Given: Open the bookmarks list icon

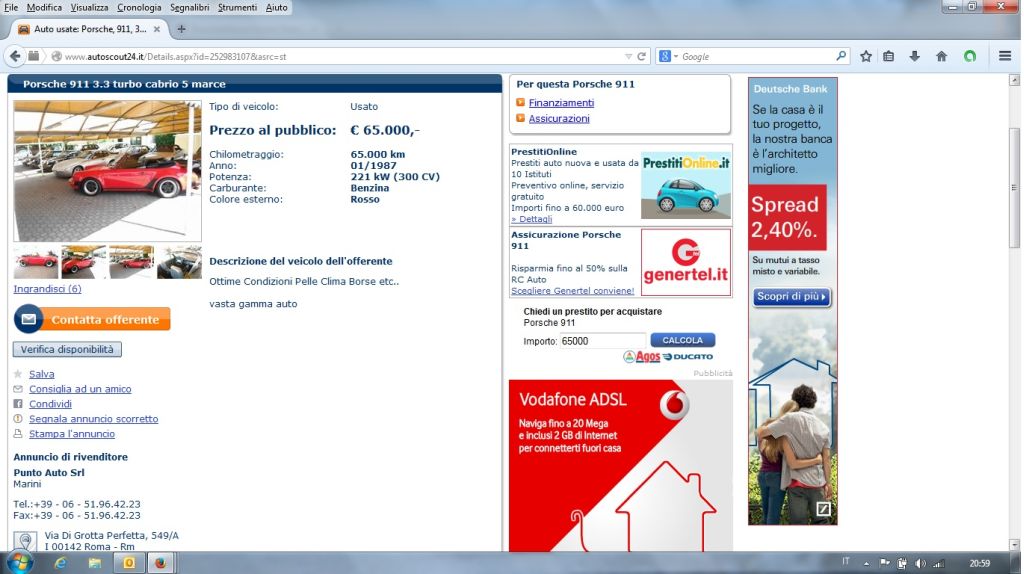Looking at the screenshot, I should point(889,56).
